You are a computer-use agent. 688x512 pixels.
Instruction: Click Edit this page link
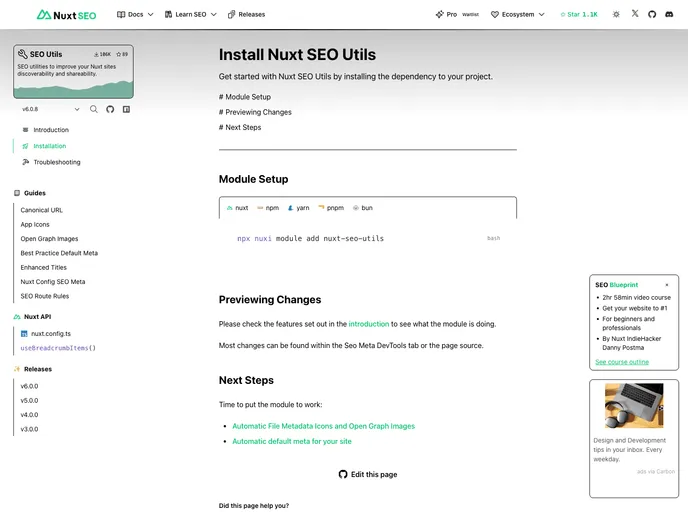368,474
